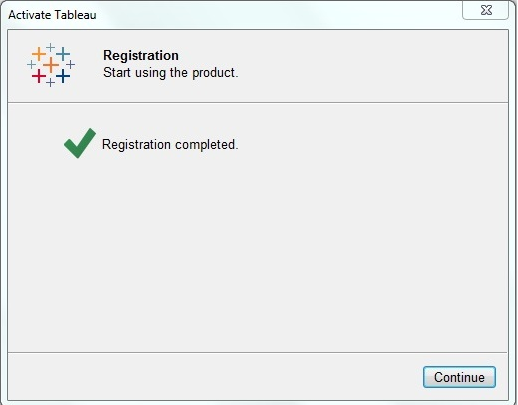
Task: Click the large orange center plus in Tableau logo
Action: (x=51, y=65)
